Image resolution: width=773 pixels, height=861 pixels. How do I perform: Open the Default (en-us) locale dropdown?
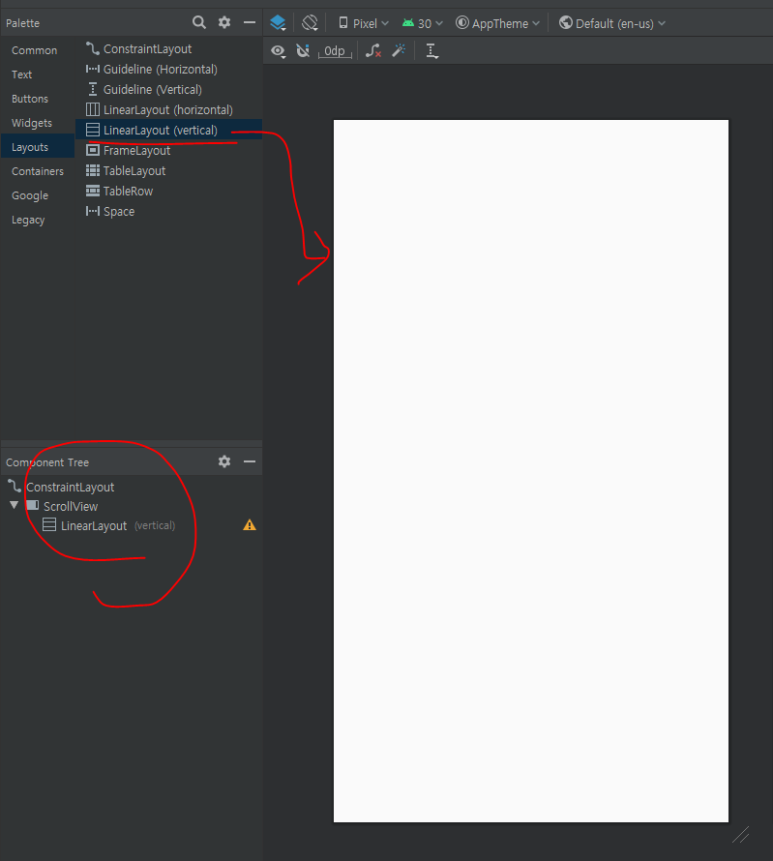pyautogui.click(x=612, y=24)
